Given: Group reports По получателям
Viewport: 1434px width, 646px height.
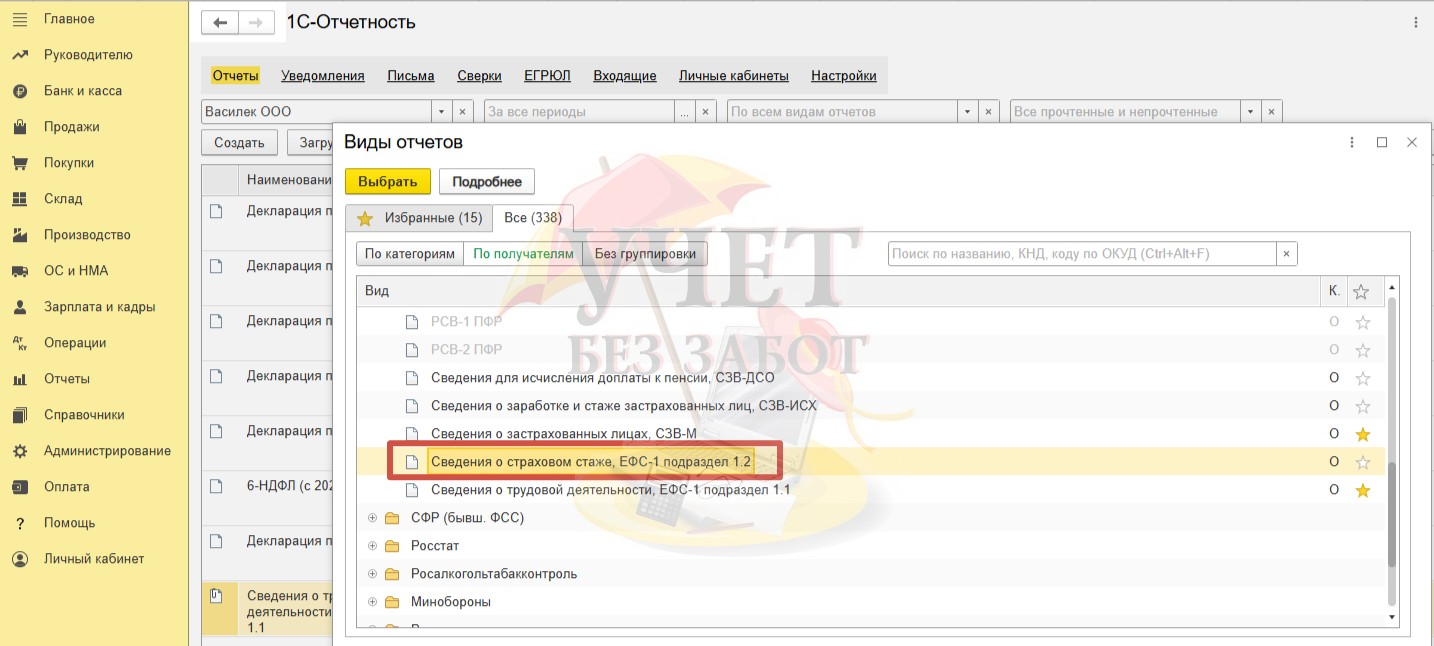Looking at the screenshot, I should (x=524, y=254).
